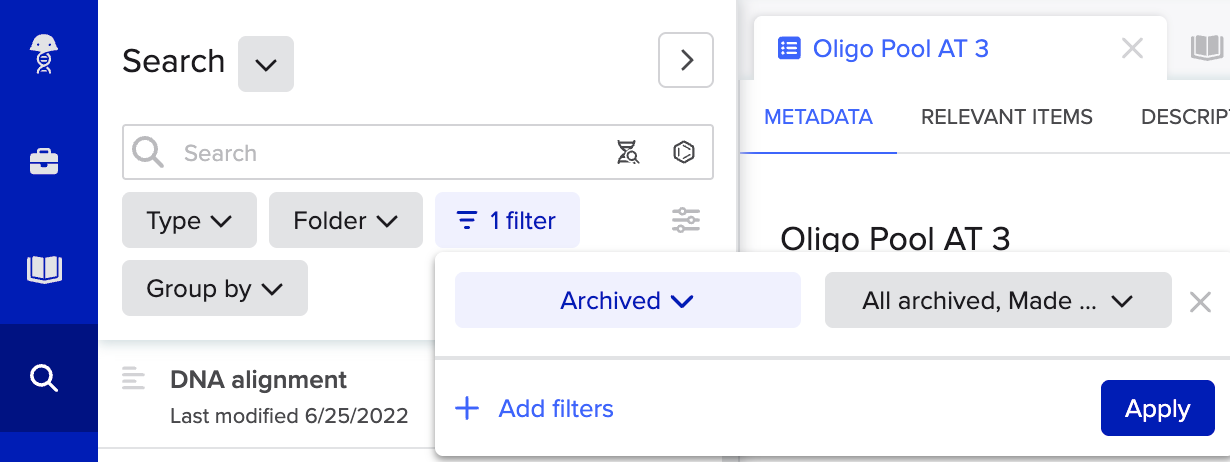
Task: Click the Benchling logo icon in sidebar
Action: [43, 55]
